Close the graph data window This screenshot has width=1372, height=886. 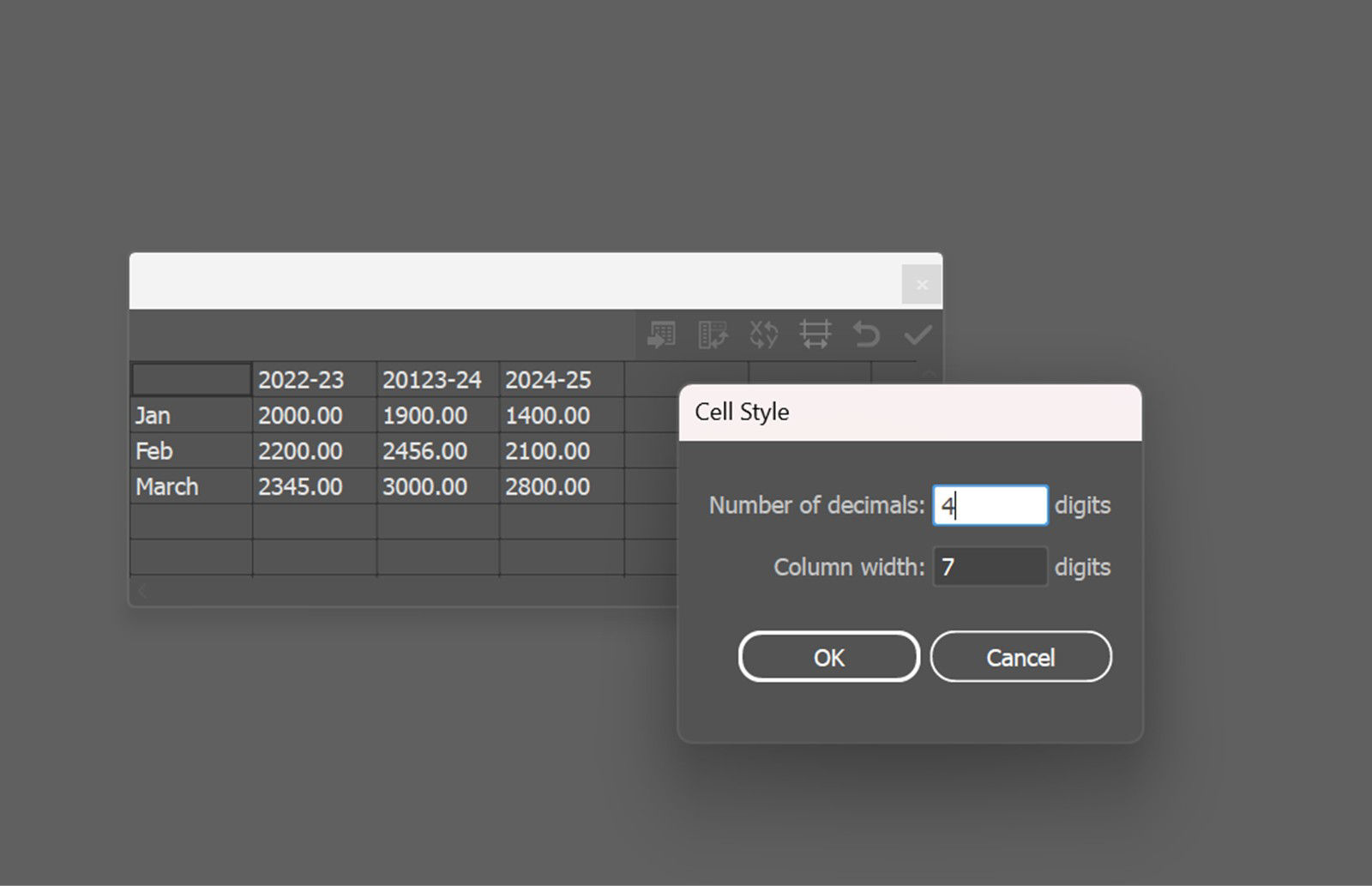point(922,284)
